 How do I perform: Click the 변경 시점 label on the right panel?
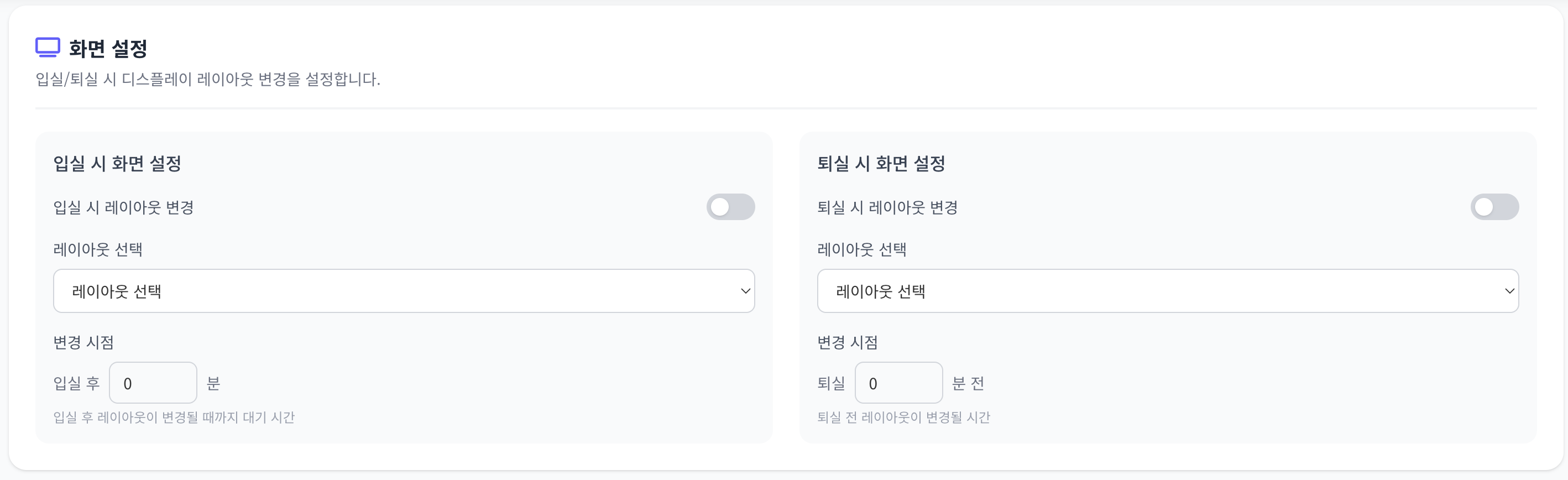(x=847, y=342)
